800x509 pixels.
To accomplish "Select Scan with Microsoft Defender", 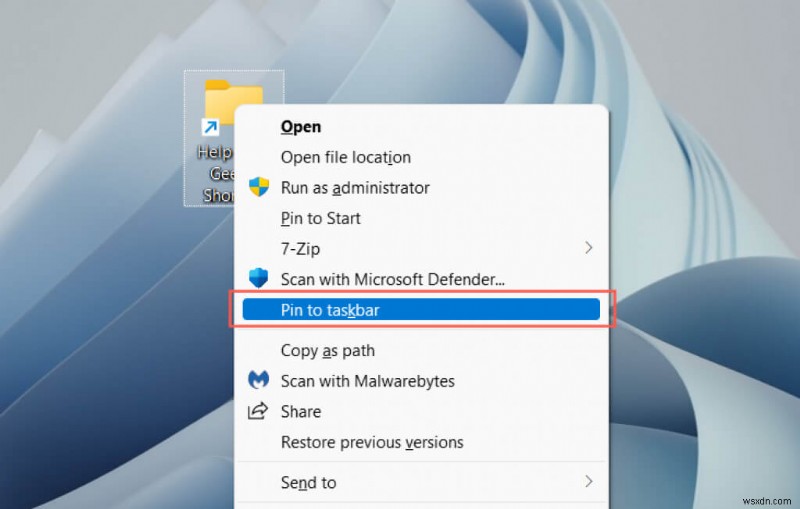I will (421, 279).
